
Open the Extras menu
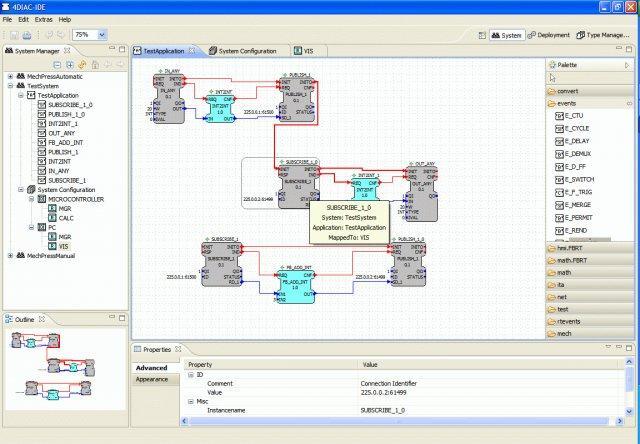(x=43, y=20)
